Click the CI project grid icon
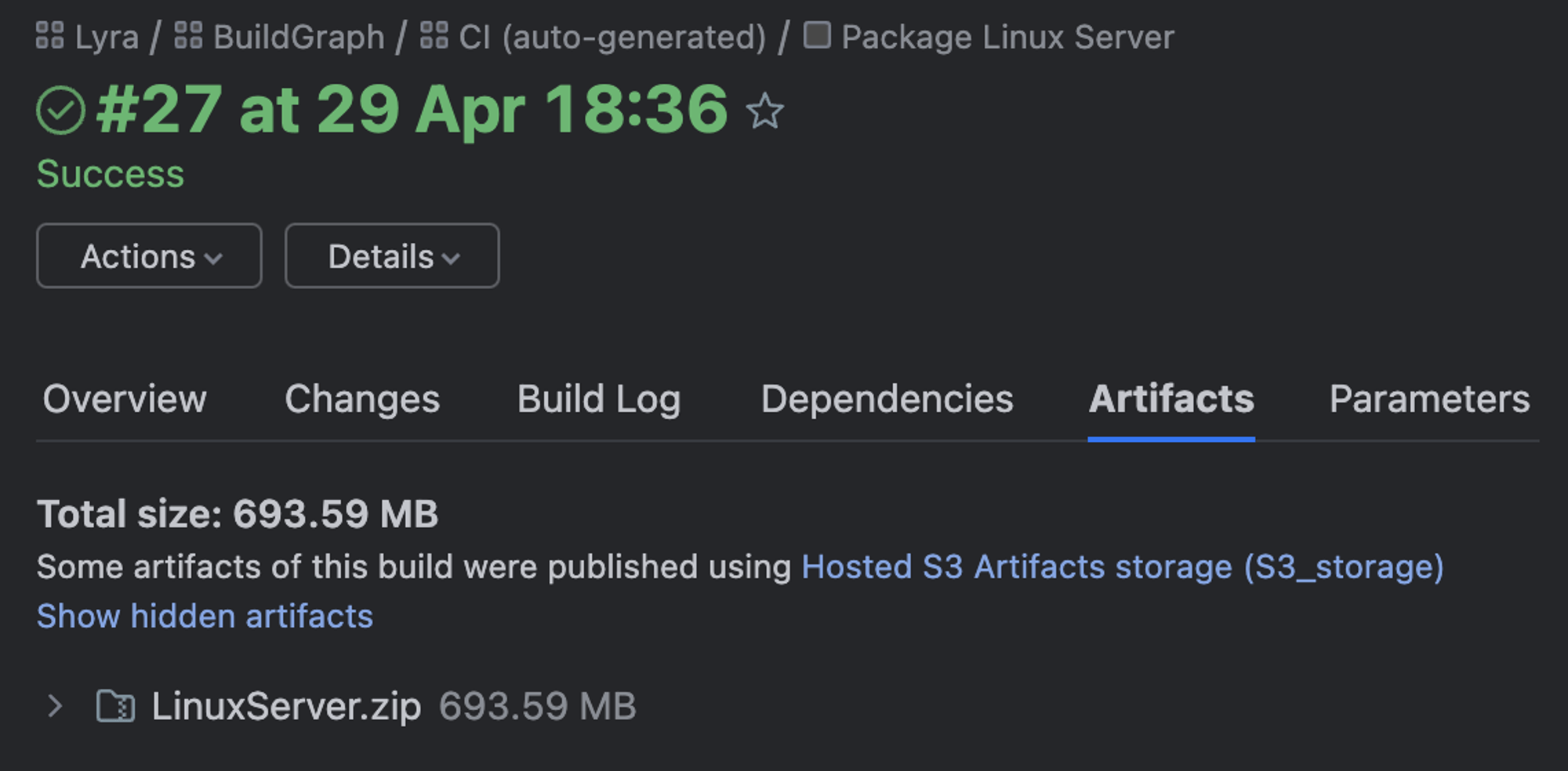 pos(434,36)
